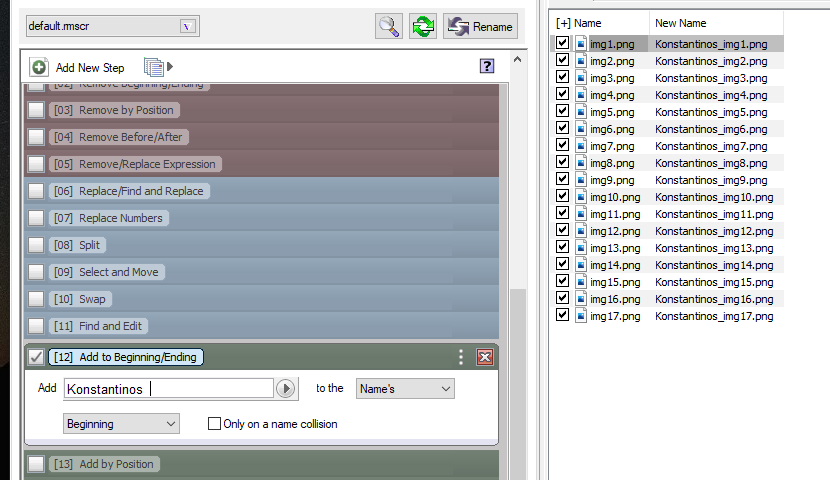
Task: Open the three-dot menu for step 12
Action: coord(461,357)
